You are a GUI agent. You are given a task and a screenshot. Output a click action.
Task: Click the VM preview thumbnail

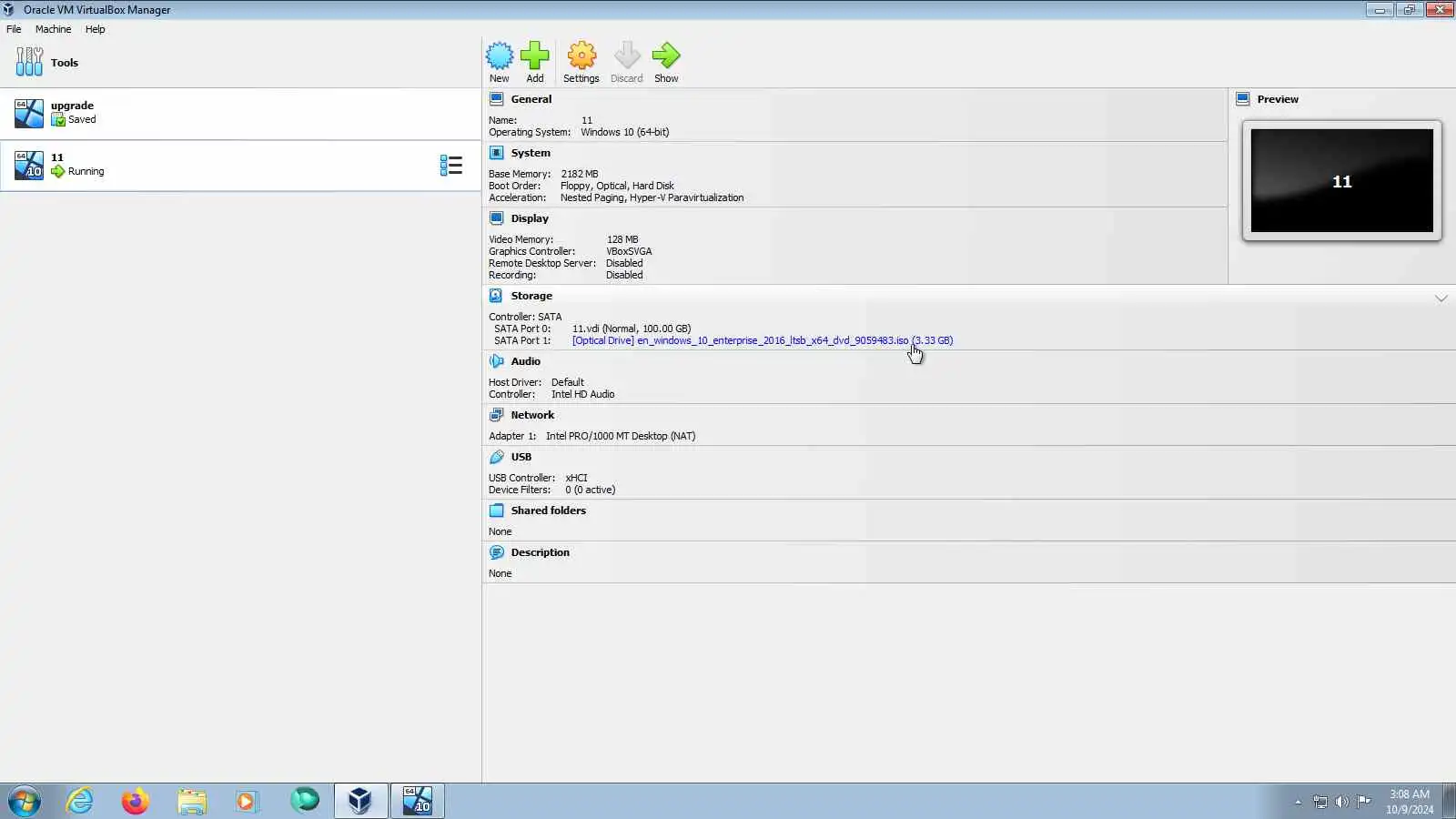[x=1342, y=180]
